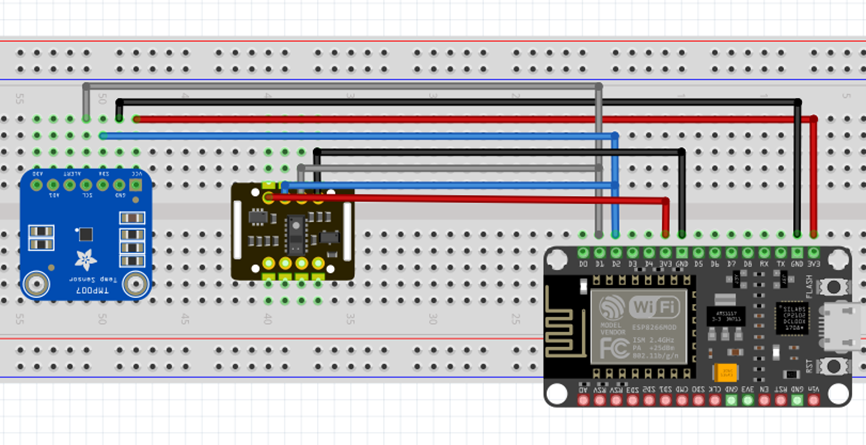Click the A0 pin on the NodeMCU bottom row

tap(583, 400)
